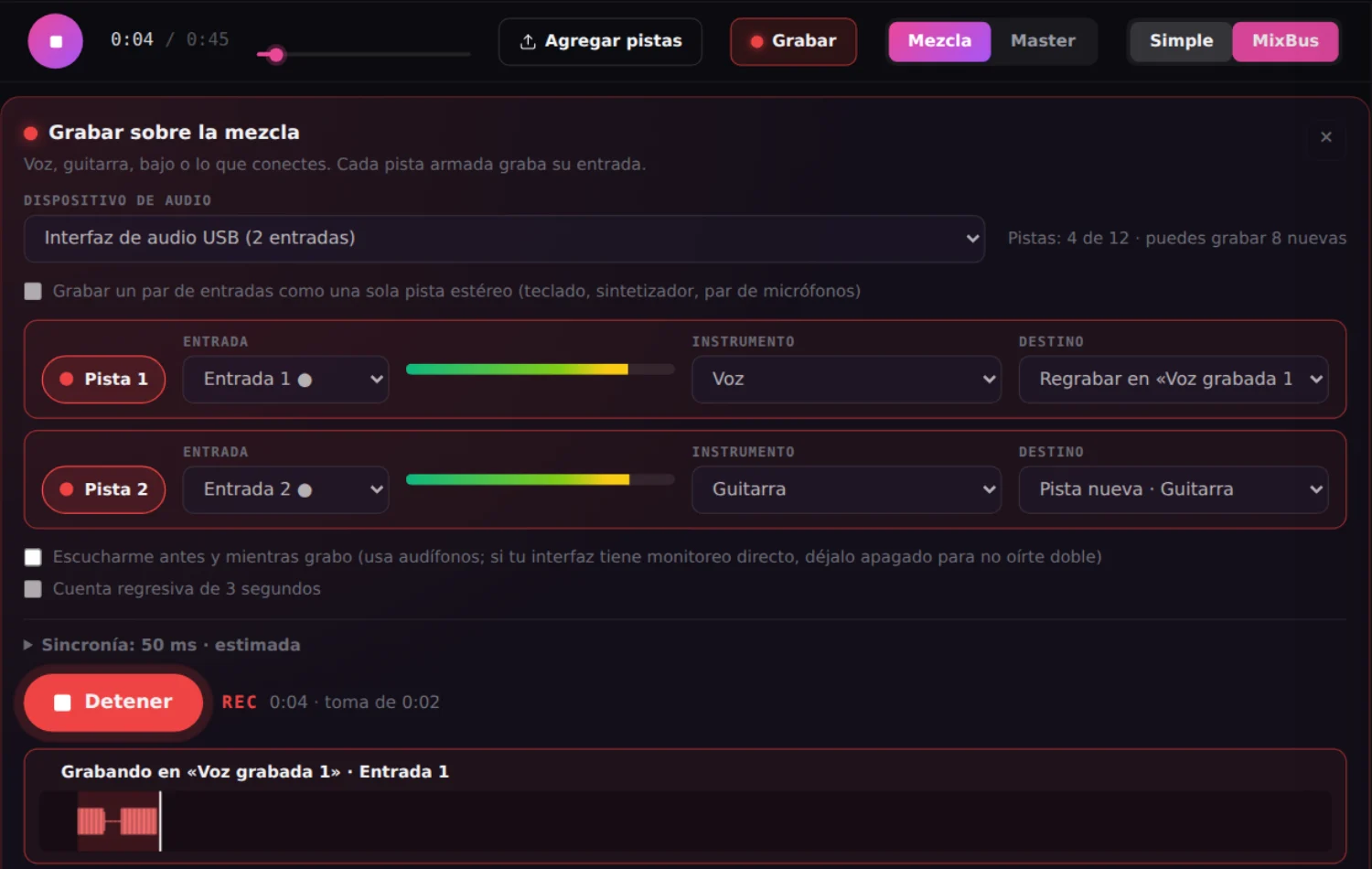
Task: Open the audio device dropdown
Action: click(x=504, y=239)
